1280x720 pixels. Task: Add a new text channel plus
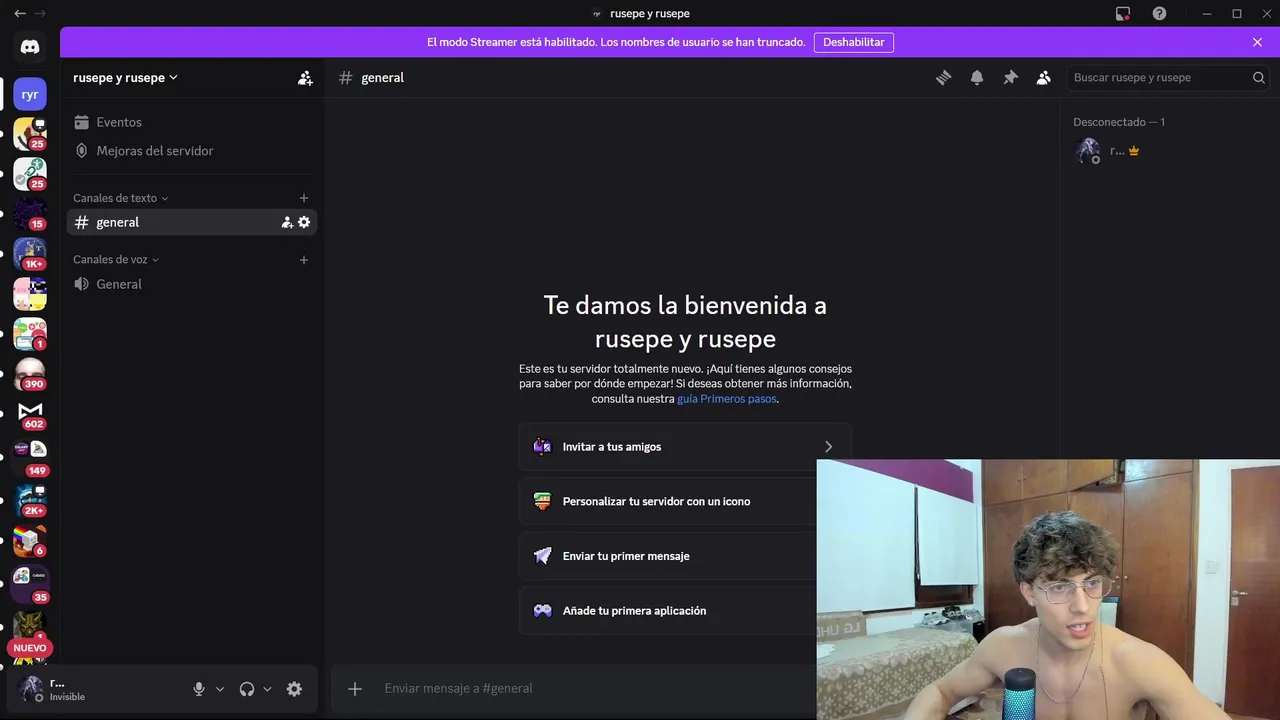tap(304, 198)
